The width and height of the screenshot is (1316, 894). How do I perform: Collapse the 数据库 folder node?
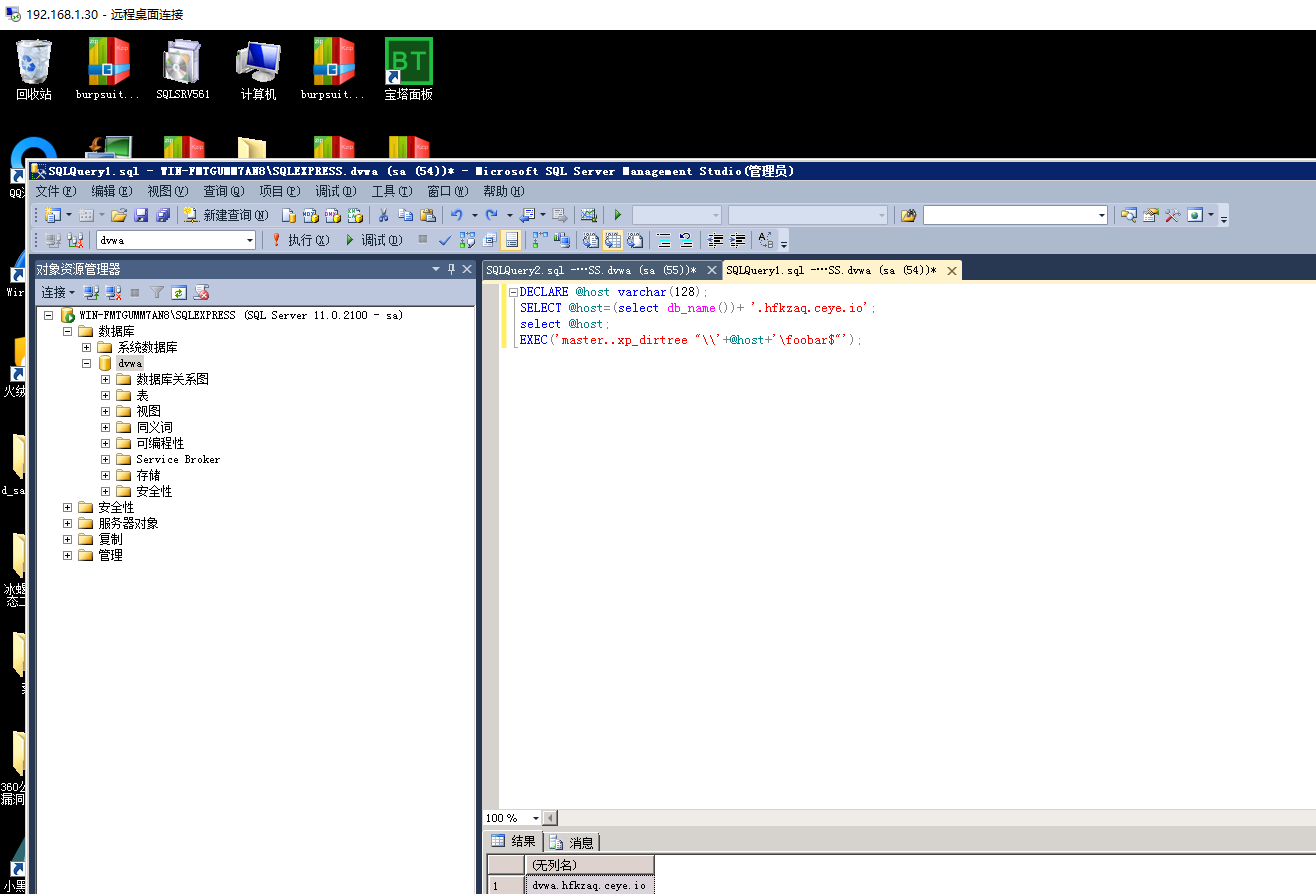click(68, 331)
